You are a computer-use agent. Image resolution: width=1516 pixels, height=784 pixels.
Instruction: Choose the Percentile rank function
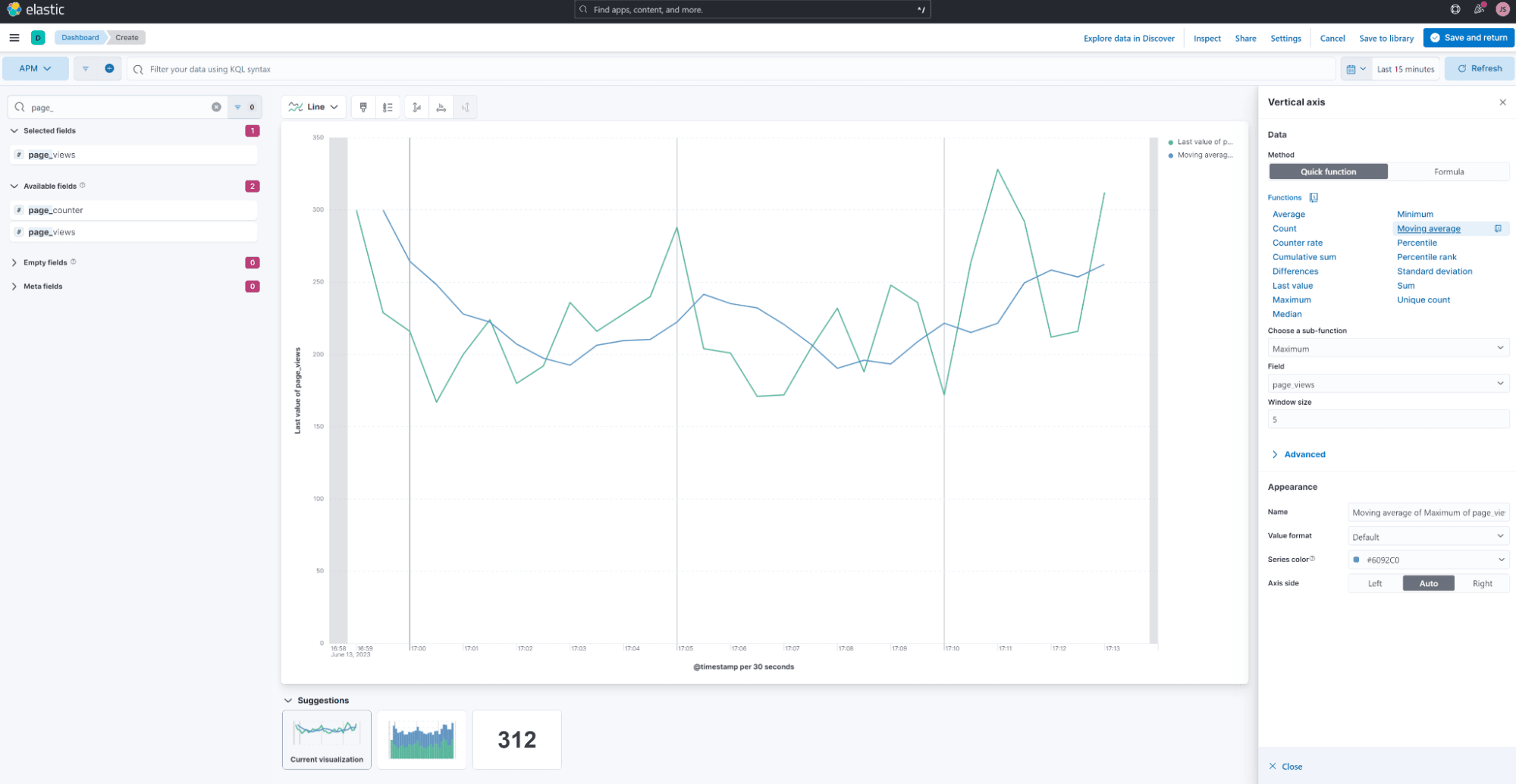click(1427, 257)
